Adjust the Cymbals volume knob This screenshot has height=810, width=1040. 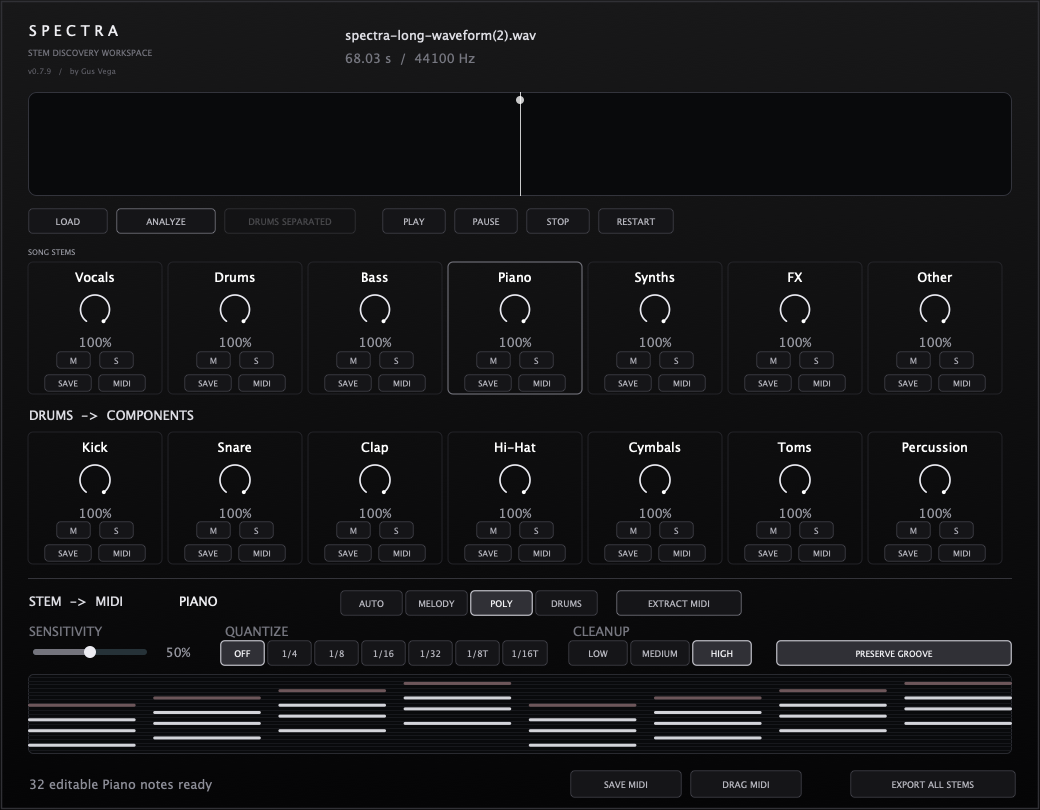click(x=655, y=480)
